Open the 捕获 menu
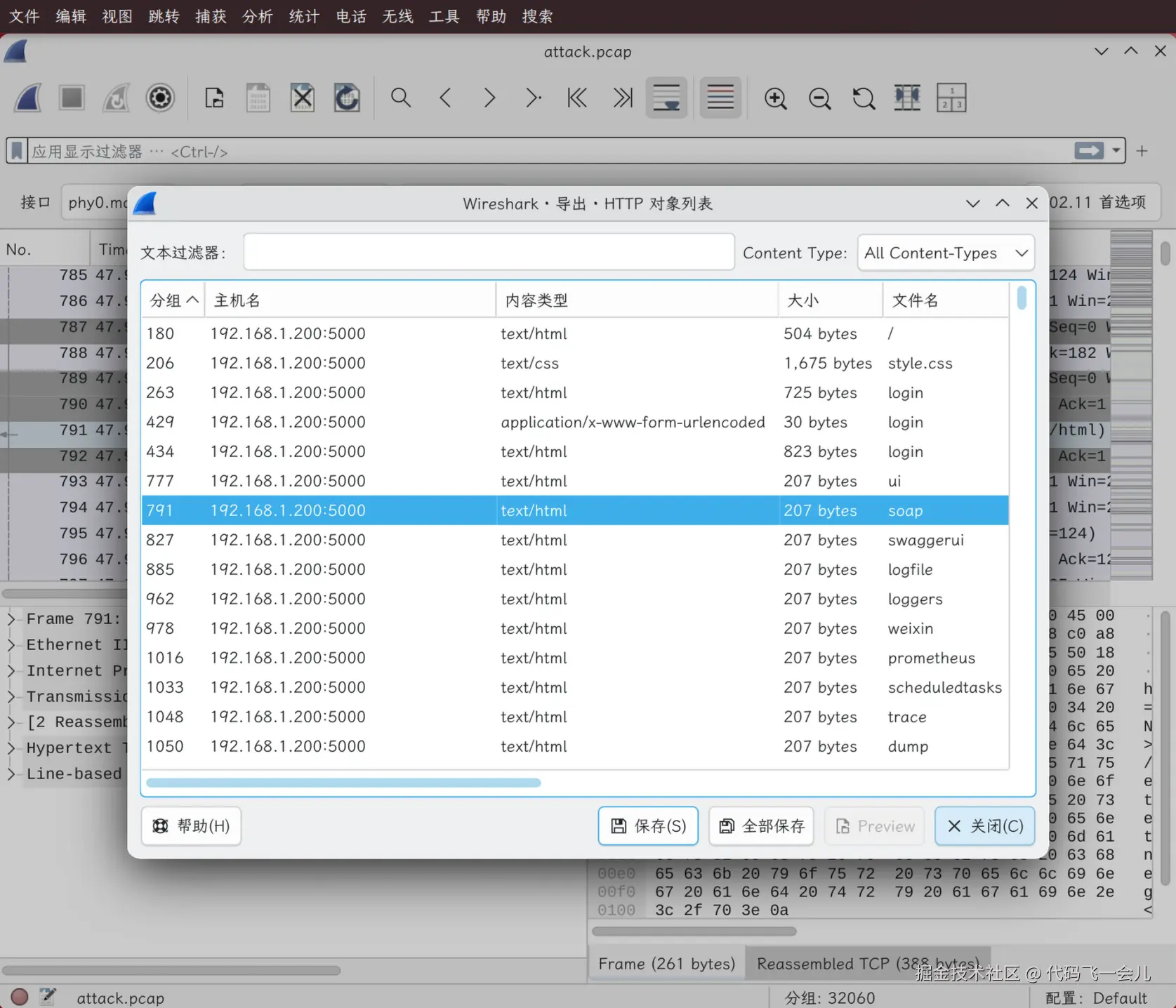This screenshot has height=1008, width=1176. [x=211, y=16]
